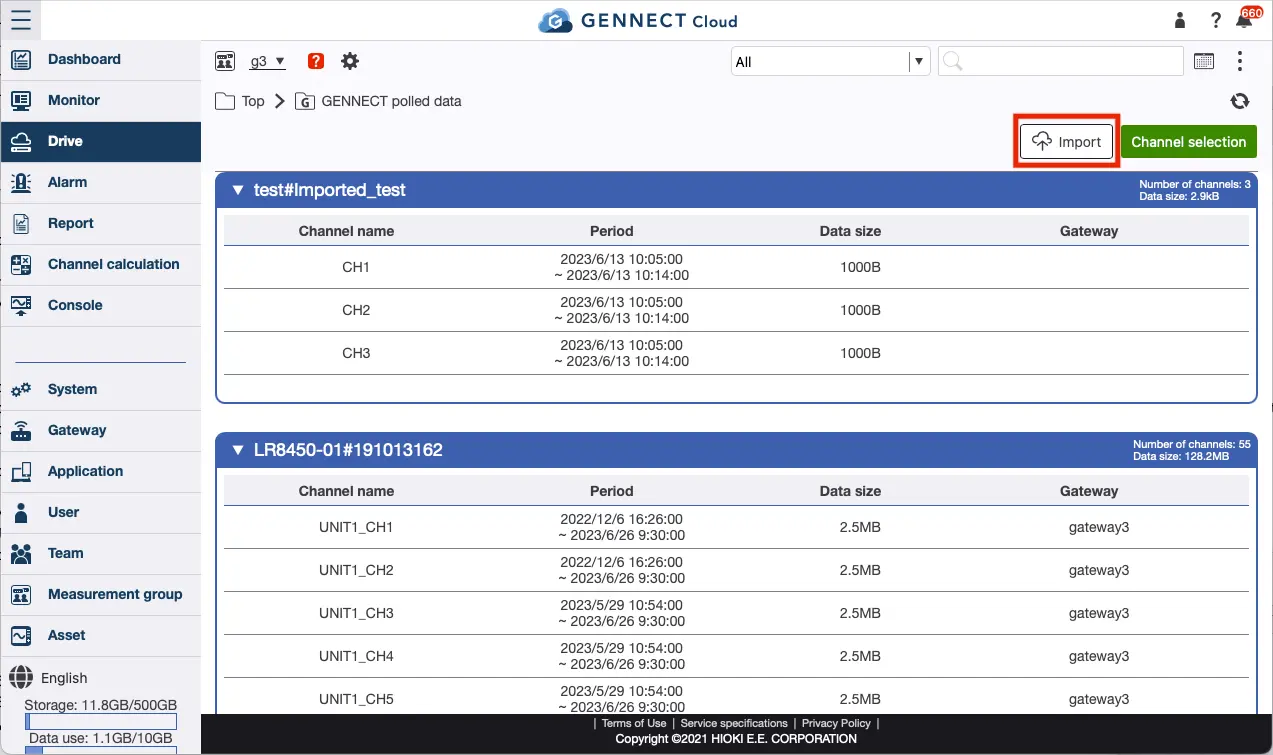Click the green Channel selection button
Image resolution: width=1273 pixels, height=755 pixels.
[1189, 141]
